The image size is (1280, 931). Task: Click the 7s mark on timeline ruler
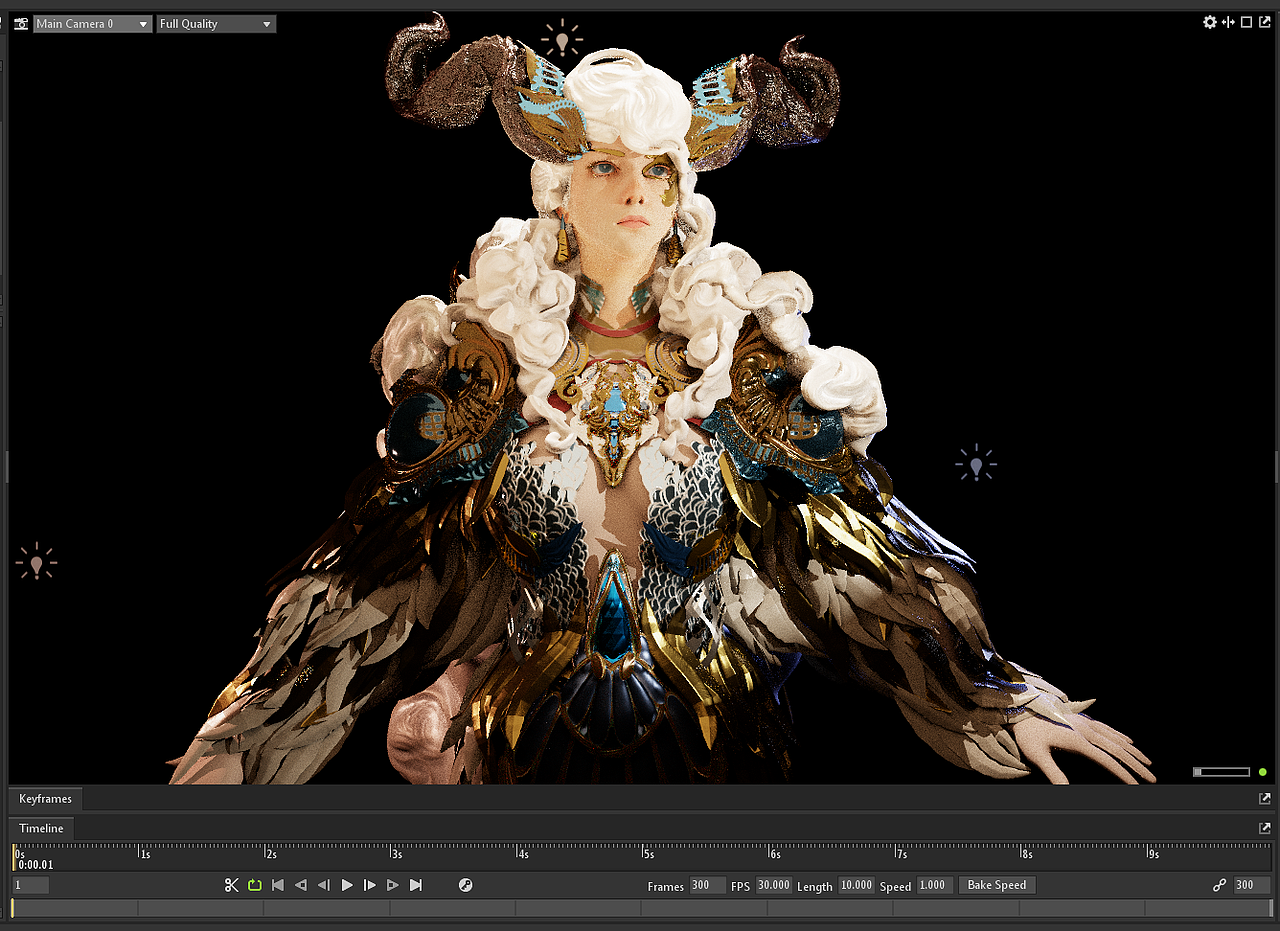point(900,854)
